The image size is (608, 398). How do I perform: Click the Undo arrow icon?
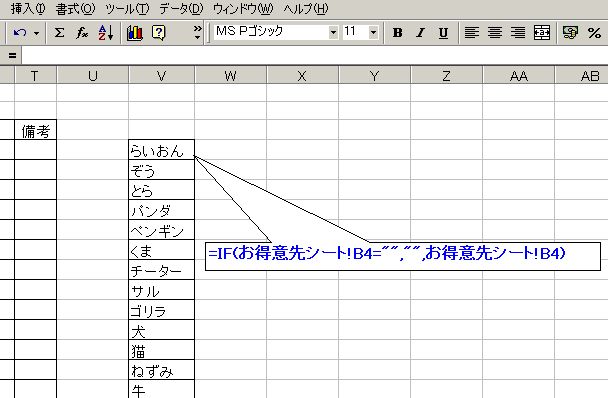coord(19,33)
